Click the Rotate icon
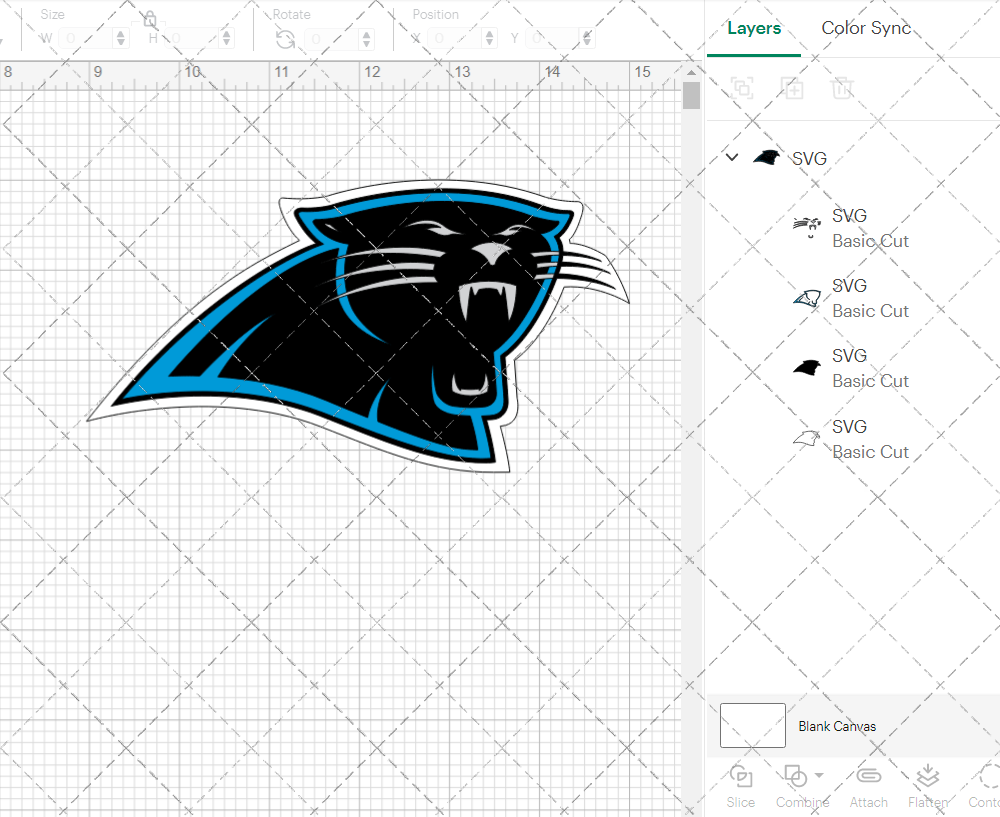This screenshot has height=817, width=1000. (x=285, y=39)
